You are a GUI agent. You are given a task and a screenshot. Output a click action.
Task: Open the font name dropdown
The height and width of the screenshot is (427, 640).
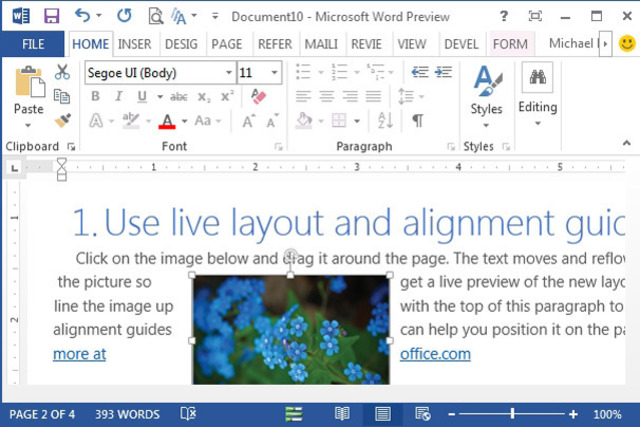(x=229, y=73)
